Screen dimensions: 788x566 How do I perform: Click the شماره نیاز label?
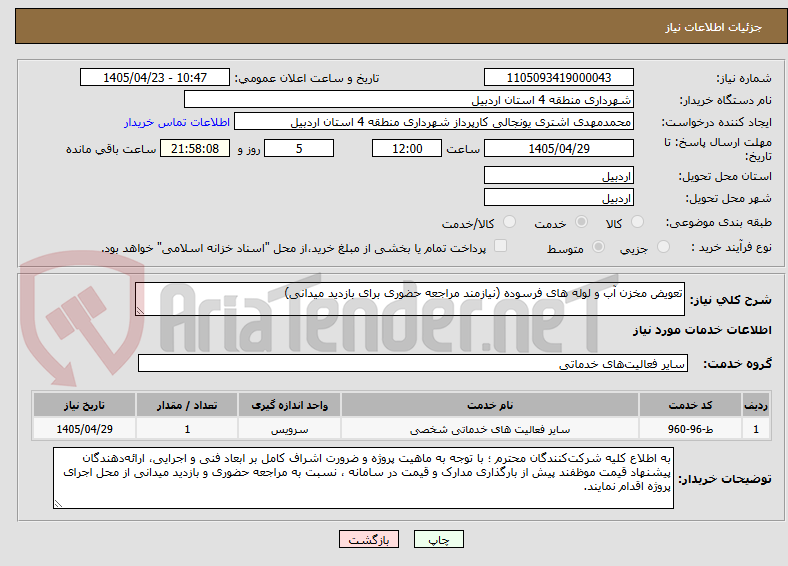coord(744,78)
